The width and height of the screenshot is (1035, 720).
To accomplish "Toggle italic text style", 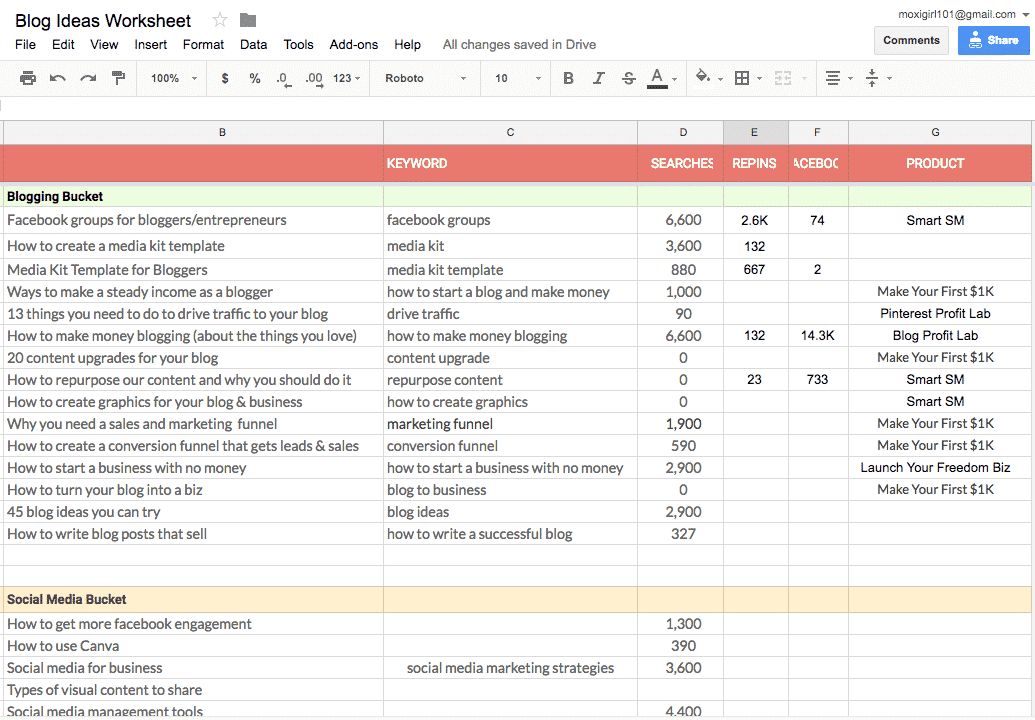I will point(599,79).
